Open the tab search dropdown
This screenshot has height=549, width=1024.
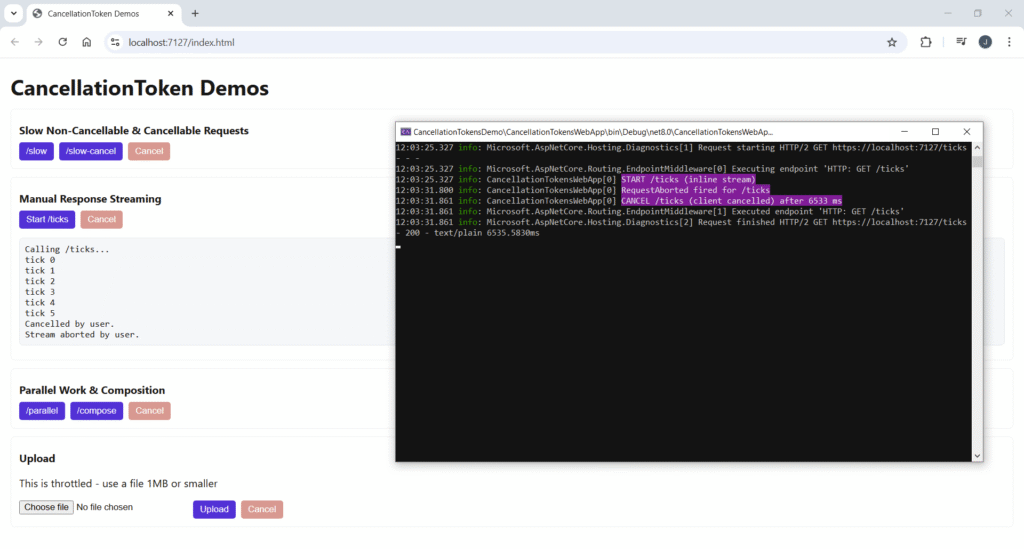tap(13, 13)
